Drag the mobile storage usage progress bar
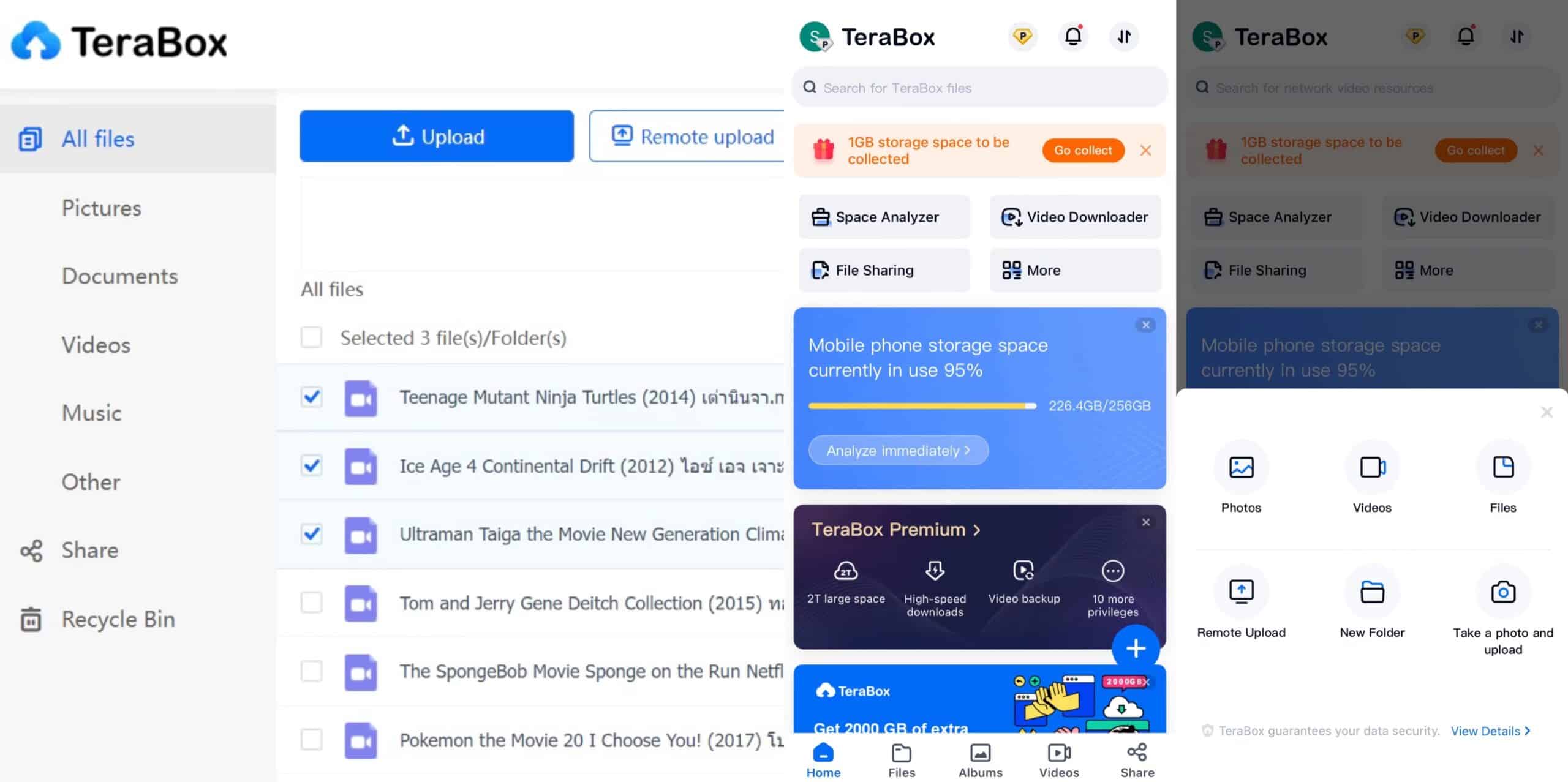 tap(922, 405)
